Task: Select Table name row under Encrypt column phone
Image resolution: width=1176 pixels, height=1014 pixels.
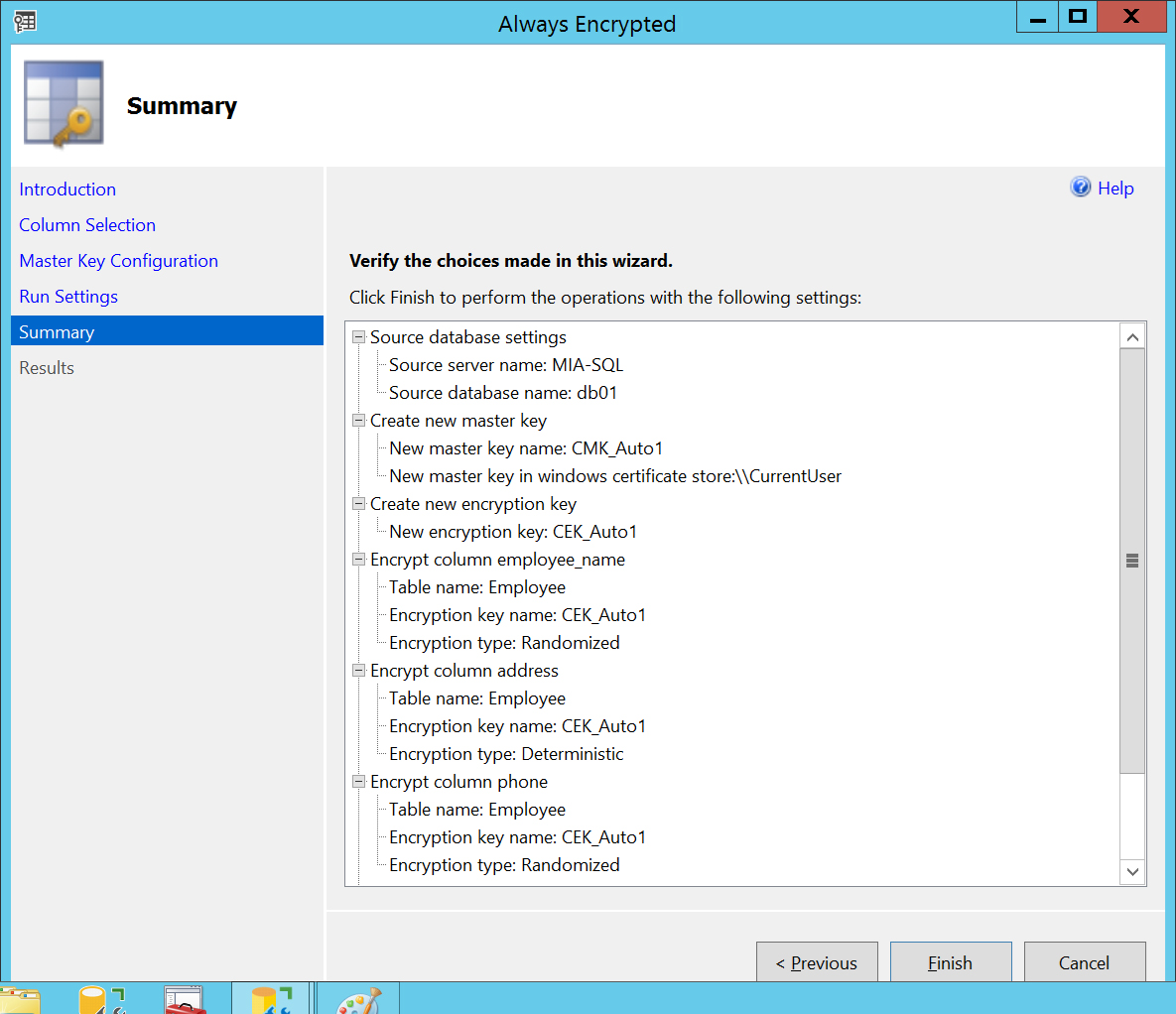Action: click(x=477, y=810)
